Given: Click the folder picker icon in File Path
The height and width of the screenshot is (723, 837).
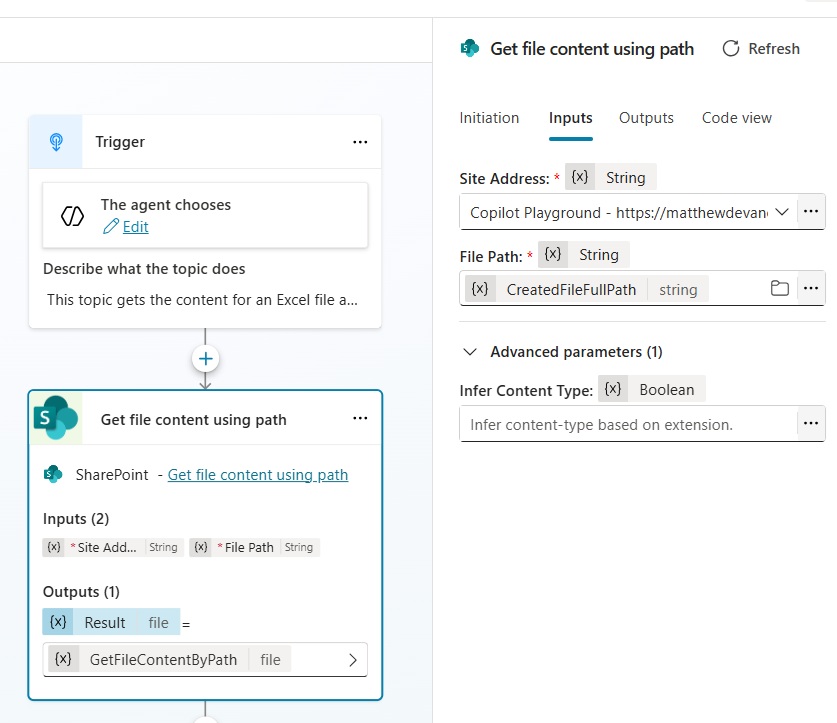Looking at the screenshot, I should pyautogui.click(x=780, y=289).
